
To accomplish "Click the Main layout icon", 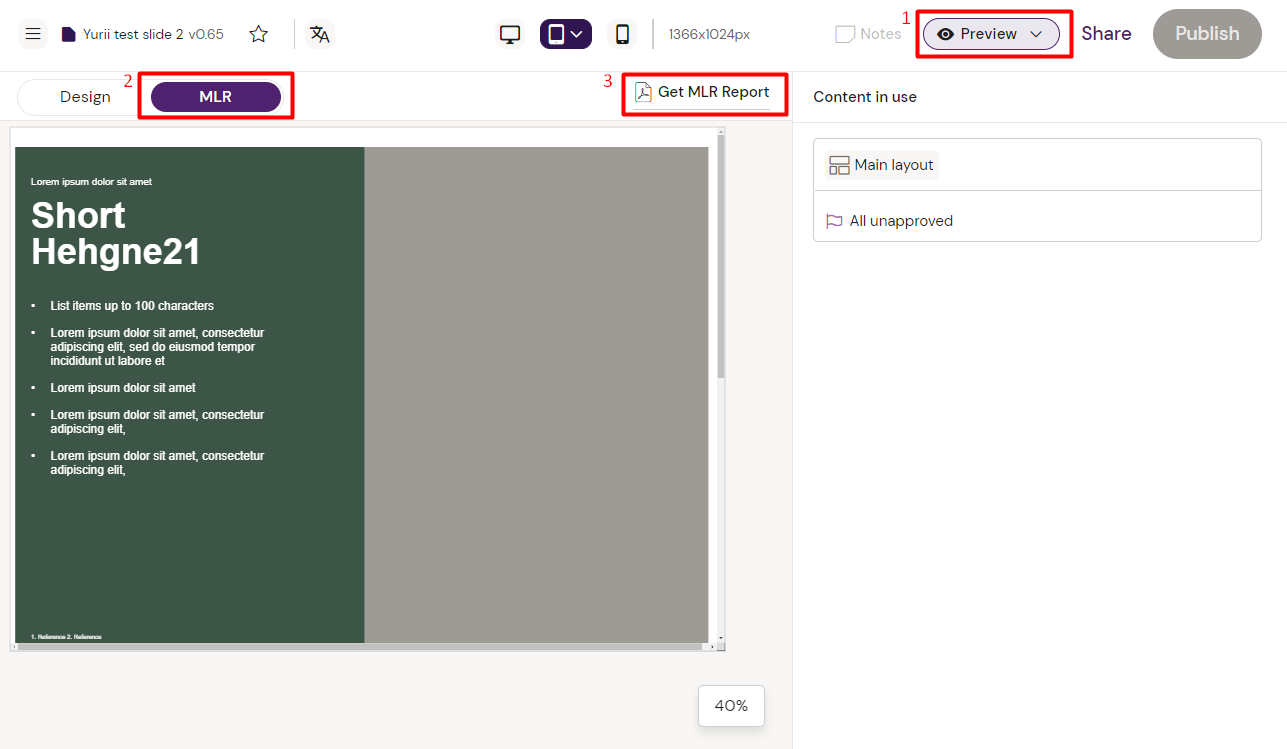I will coord(838,164).
